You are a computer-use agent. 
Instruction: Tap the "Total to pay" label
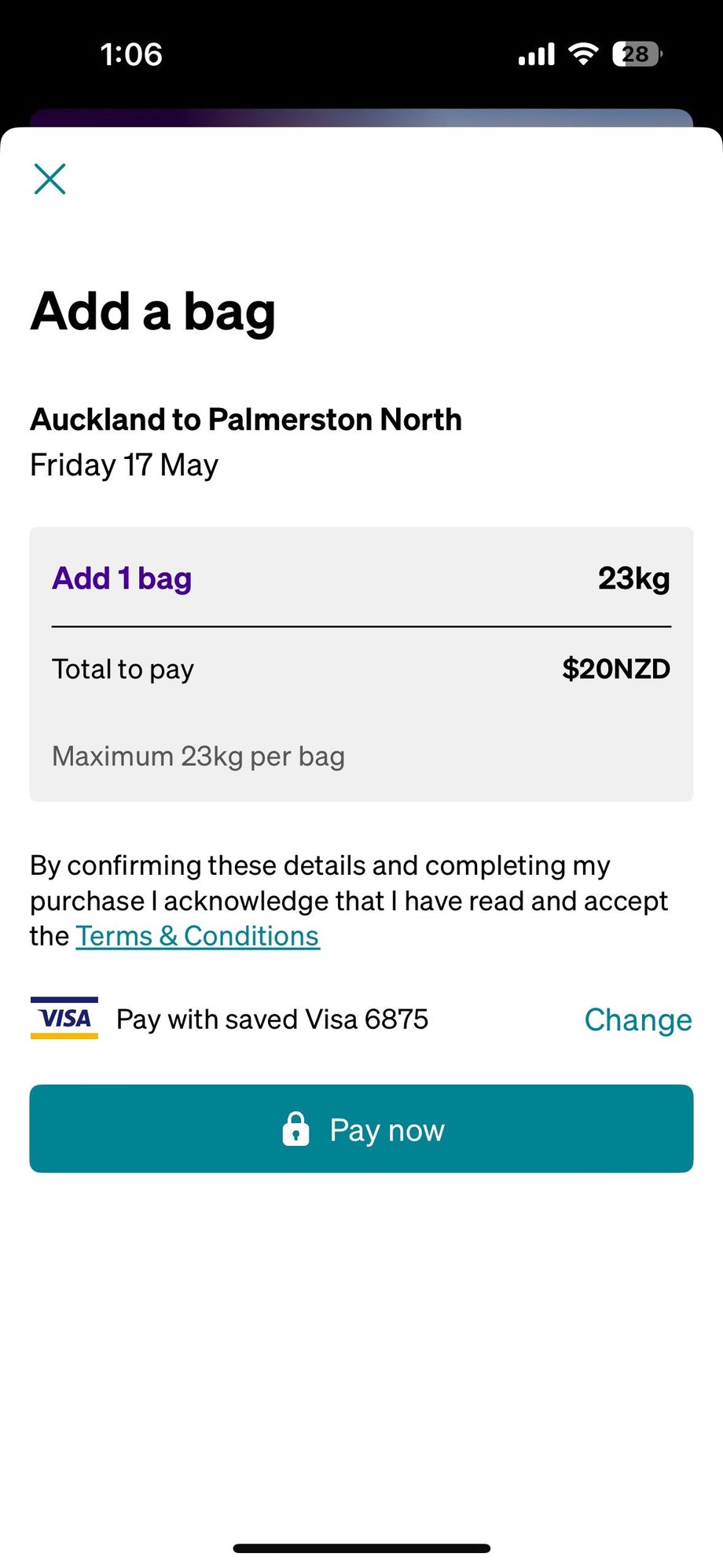tap(123, 670)
